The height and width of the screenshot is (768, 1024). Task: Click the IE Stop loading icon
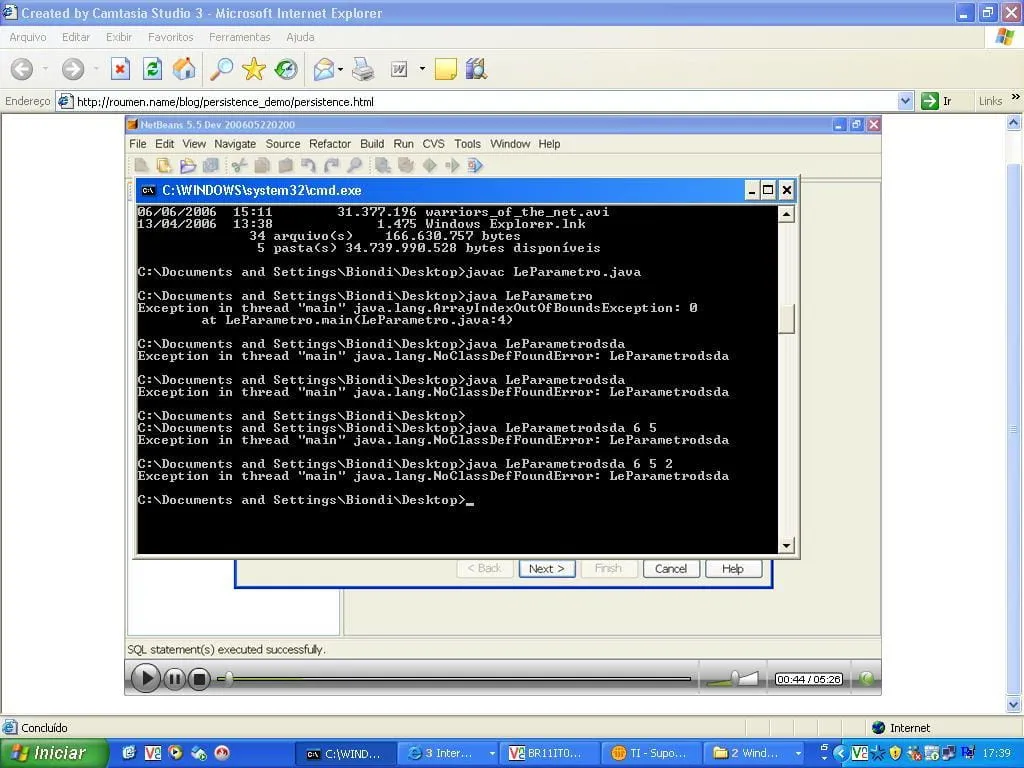pyautogui.click(x=120, y=69)
